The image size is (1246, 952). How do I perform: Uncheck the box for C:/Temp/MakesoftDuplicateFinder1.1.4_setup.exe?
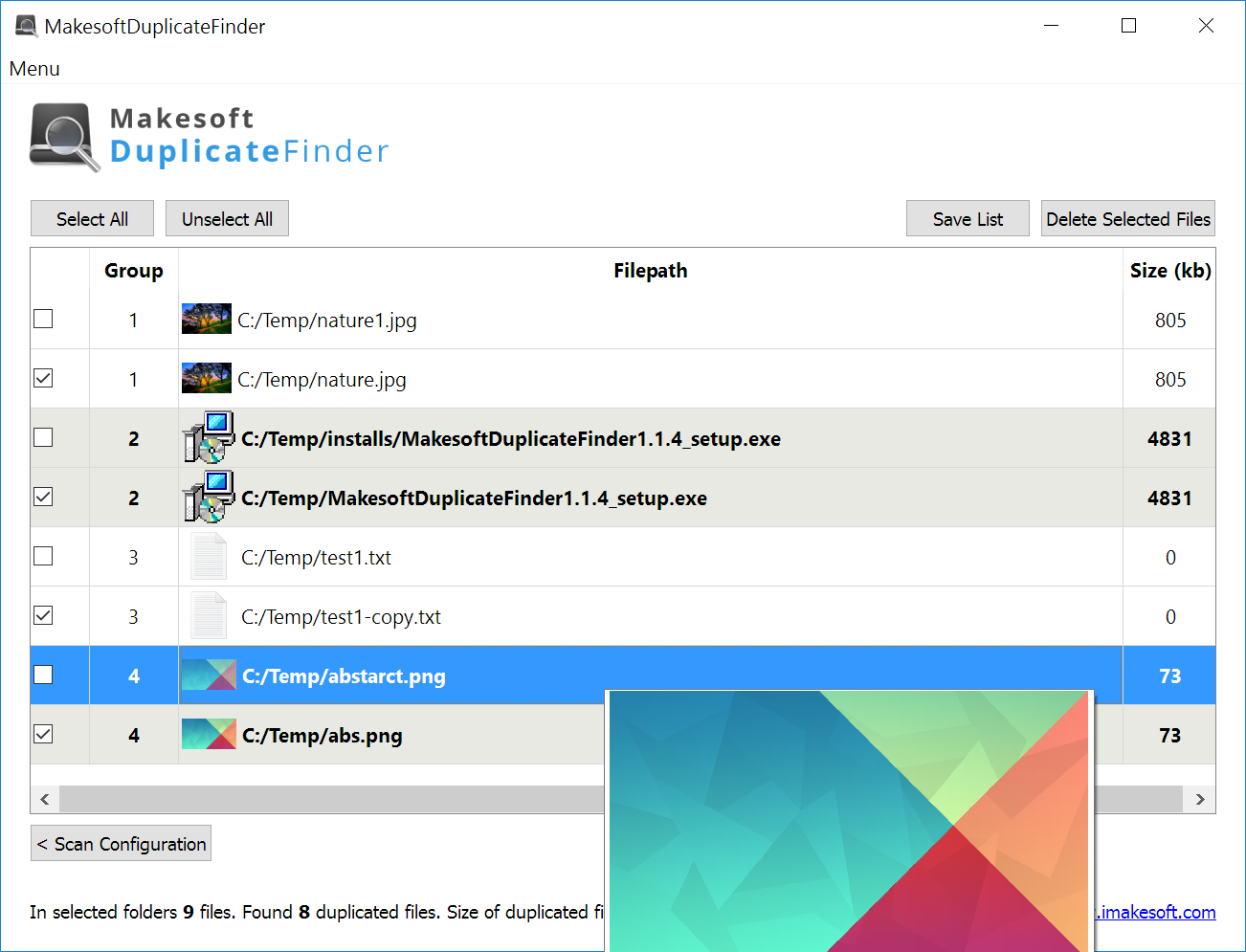click(x=43, y=497)
